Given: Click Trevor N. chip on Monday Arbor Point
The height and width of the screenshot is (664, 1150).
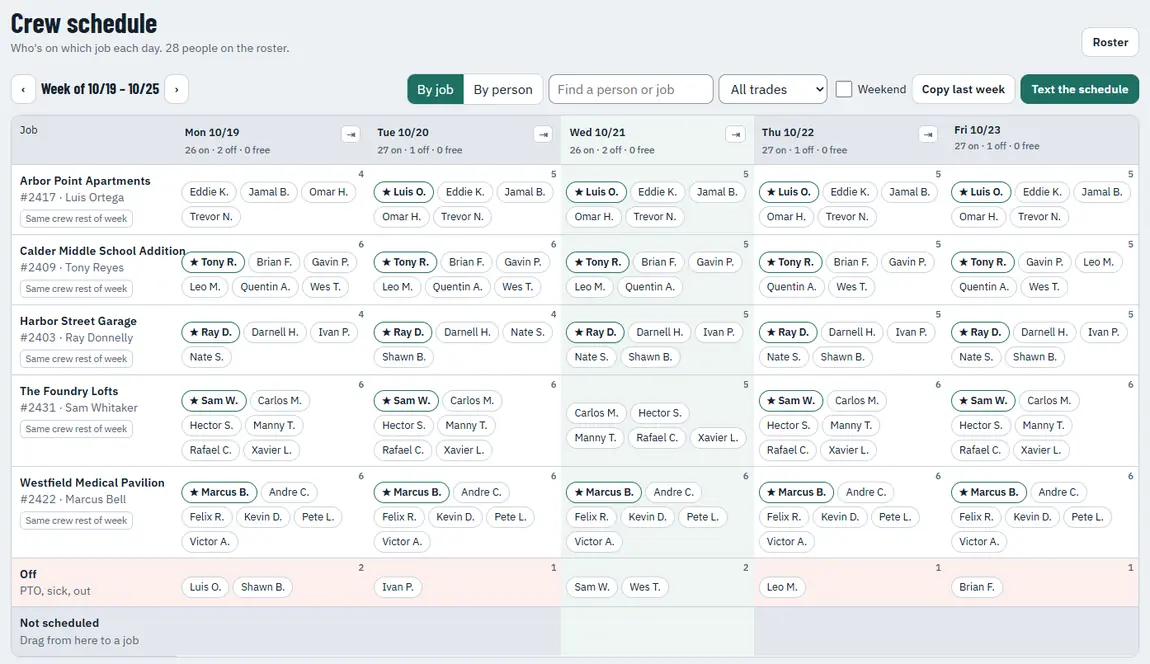Looking at the screenshot, I should pyautogui.click(x=211, y=217).
